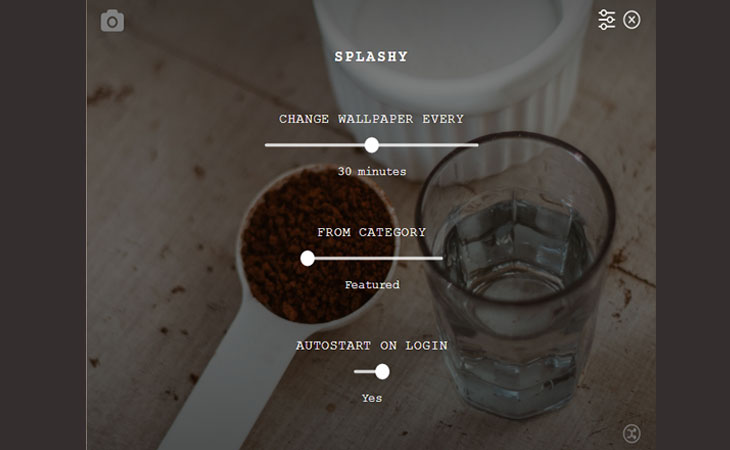This screenshot has width=730, height=450.
Task: Click the right end of the category slider
Action: click(439, 258)
